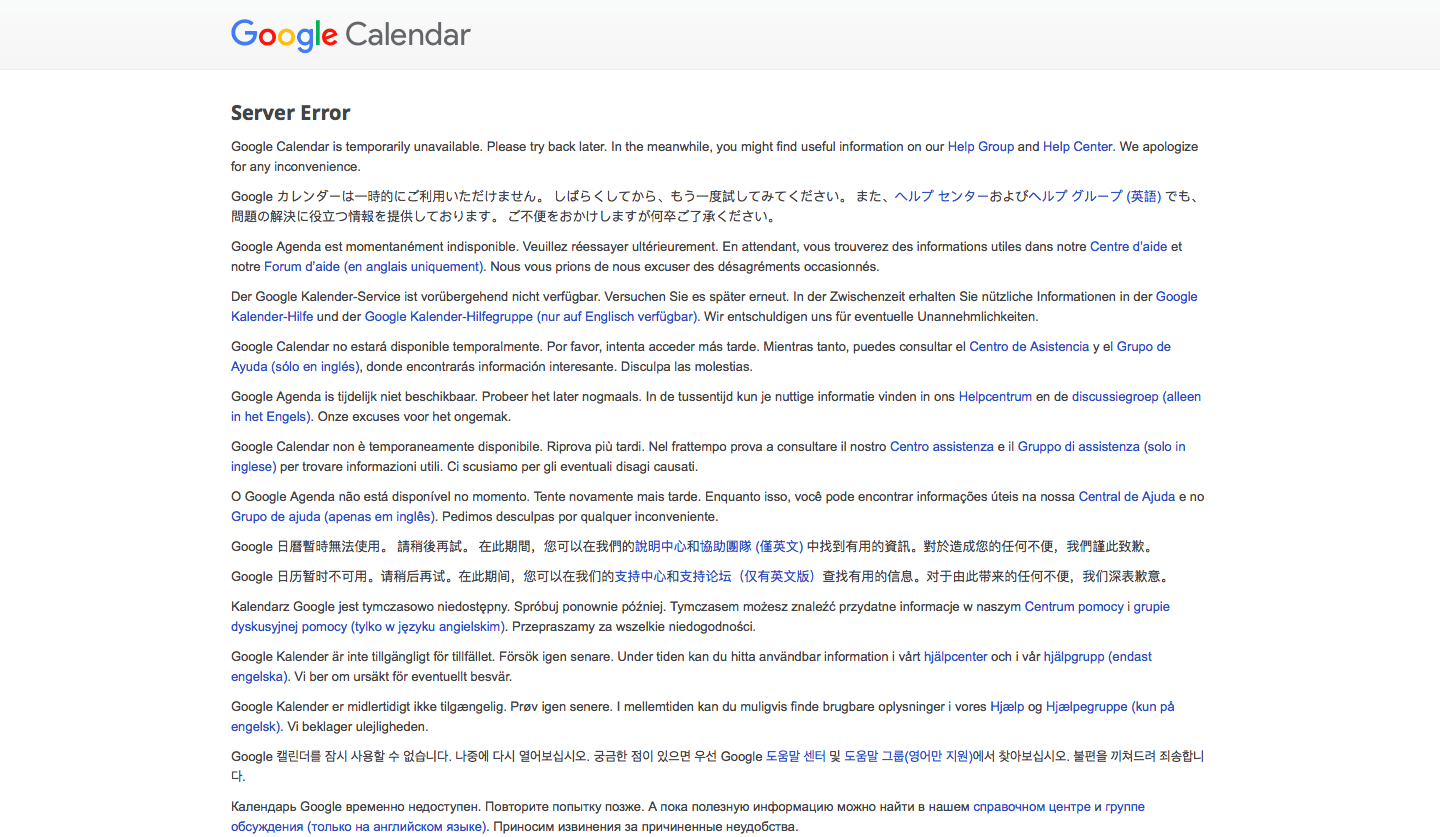Click text 'Календарь Google временно недоступен.'
Screen dimensions: 1440x837
(x=357, y=806)
